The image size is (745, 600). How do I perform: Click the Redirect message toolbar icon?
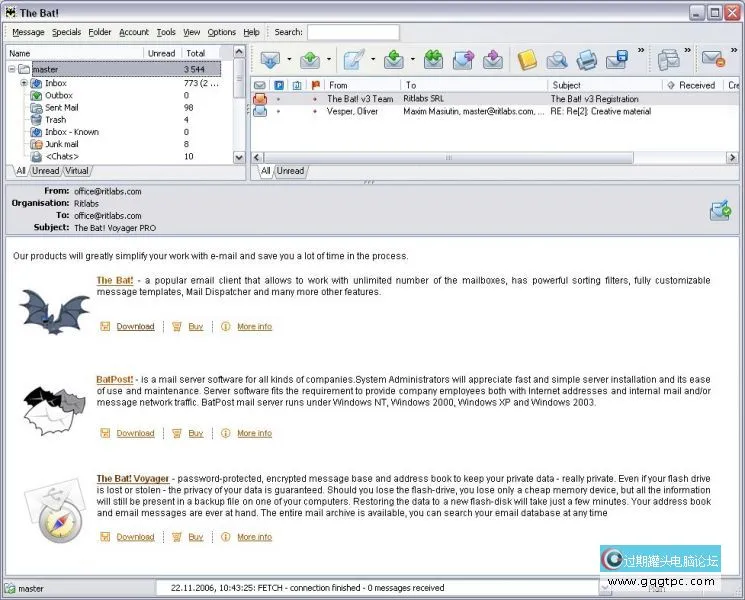493,60
